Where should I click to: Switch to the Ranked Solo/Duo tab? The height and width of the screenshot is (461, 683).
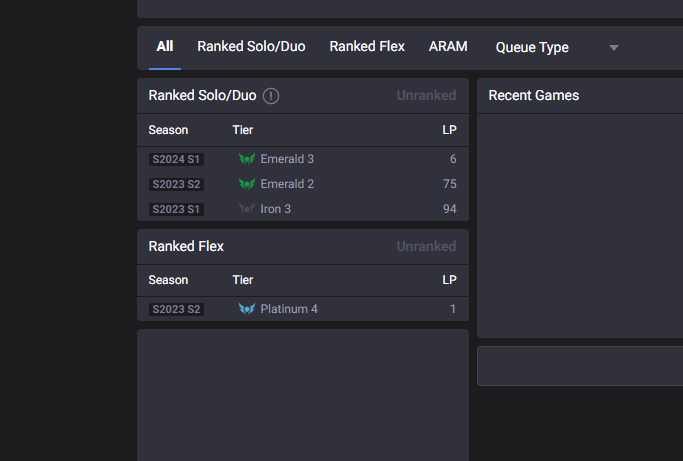coord(251,47)
